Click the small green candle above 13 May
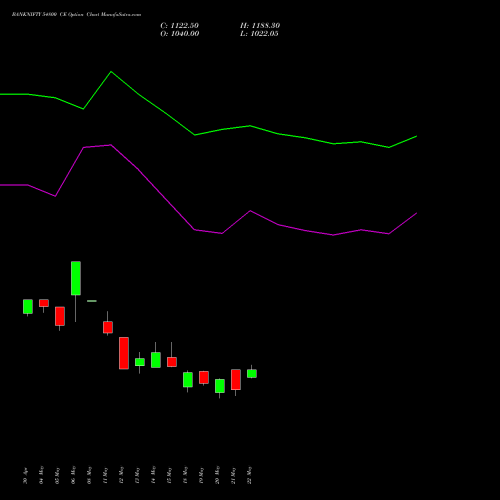 (140, 362)
